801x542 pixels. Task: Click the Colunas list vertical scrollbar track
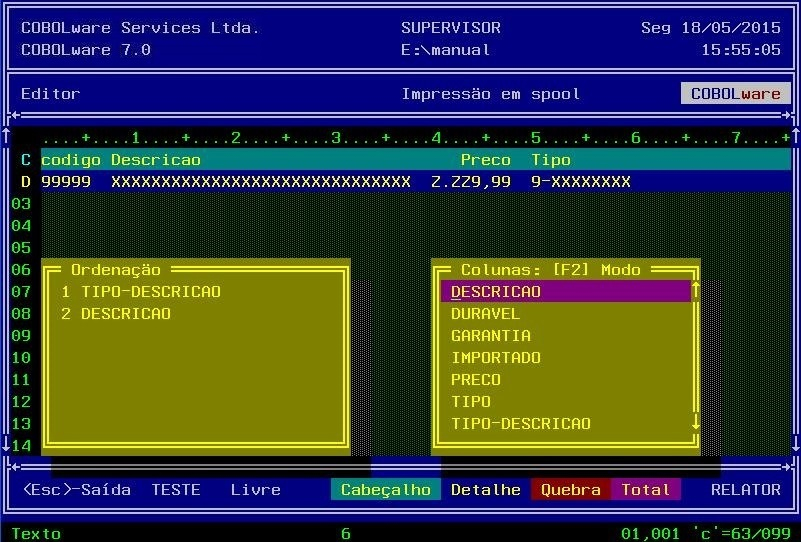695,357
